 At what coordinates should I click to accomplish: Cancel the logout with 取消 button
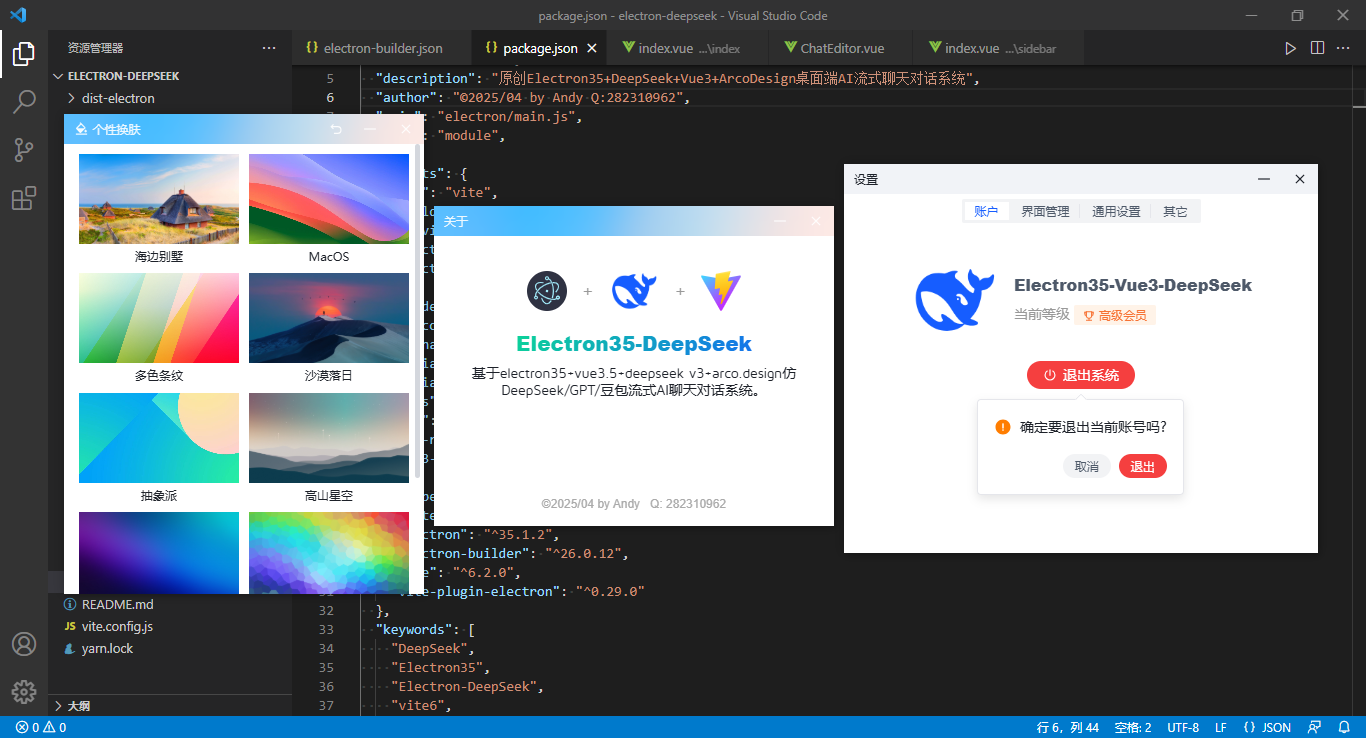click(1087, 466)
